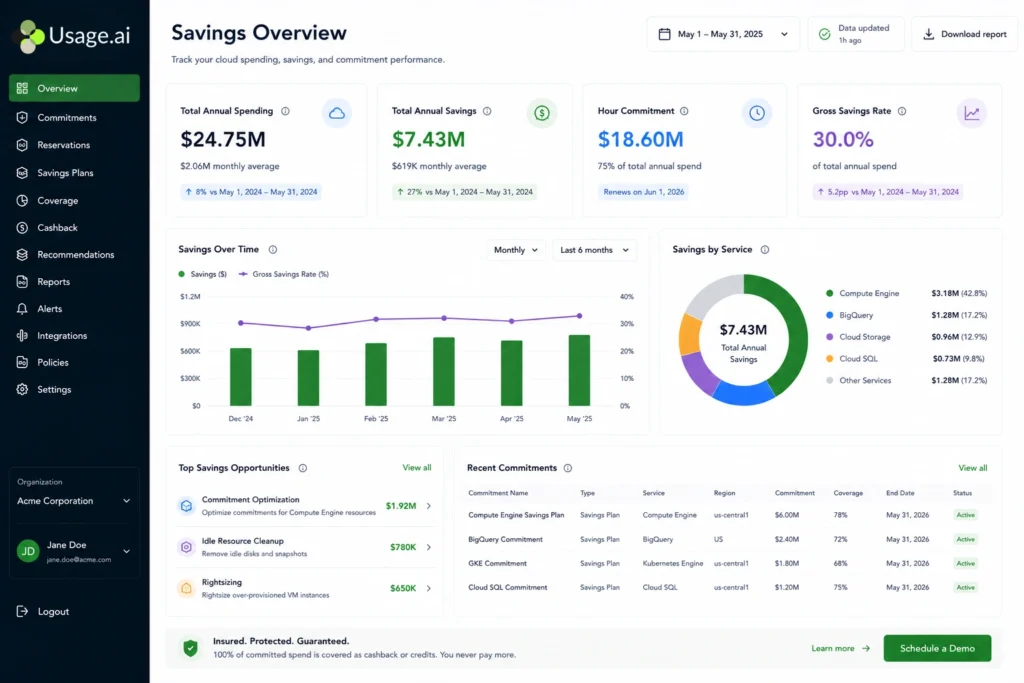Viewport: 1024px width, 683px height.
Task: Expand the Commitment Optimization row chevron
Action: click(x=429, y=506)
